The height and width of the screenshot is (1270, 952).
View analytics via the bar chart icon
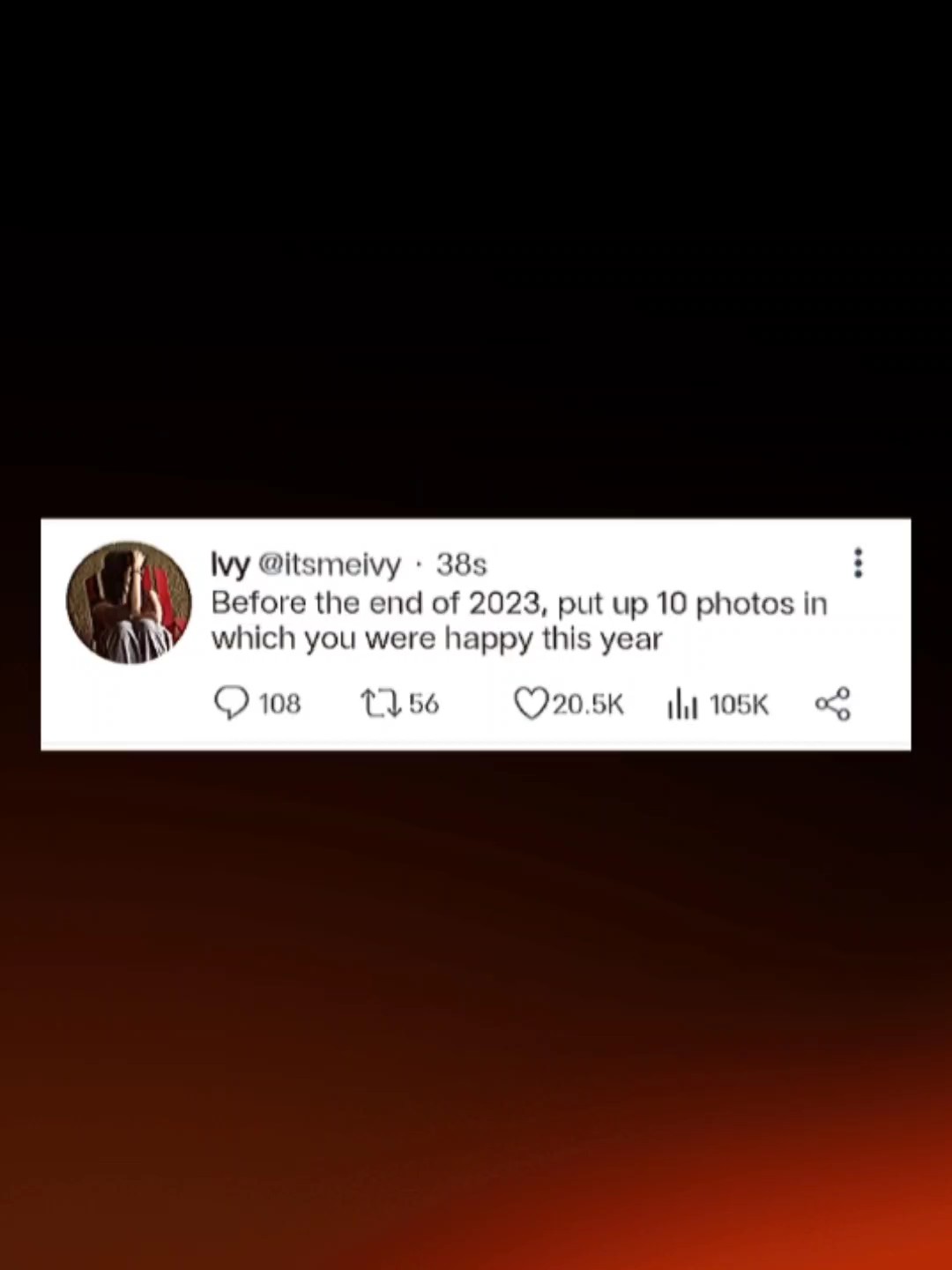(x=683, y=703)
